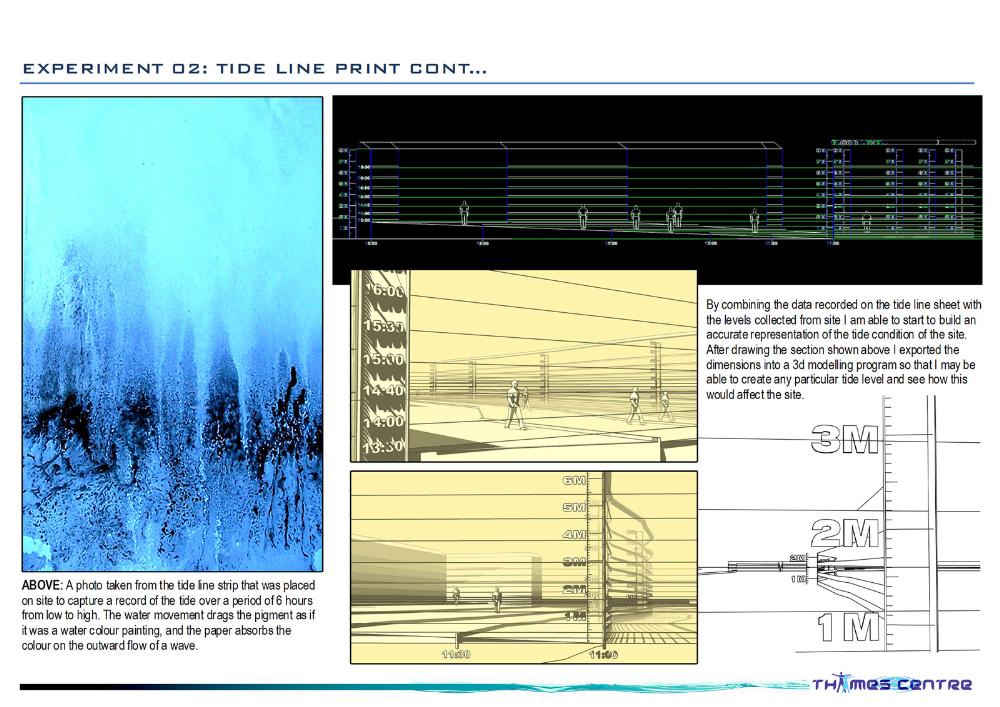Click the "11:00" marker in the lower render
Image resolution: width=1000 pixels, height=707 pixels.
(x=603, y=654)
